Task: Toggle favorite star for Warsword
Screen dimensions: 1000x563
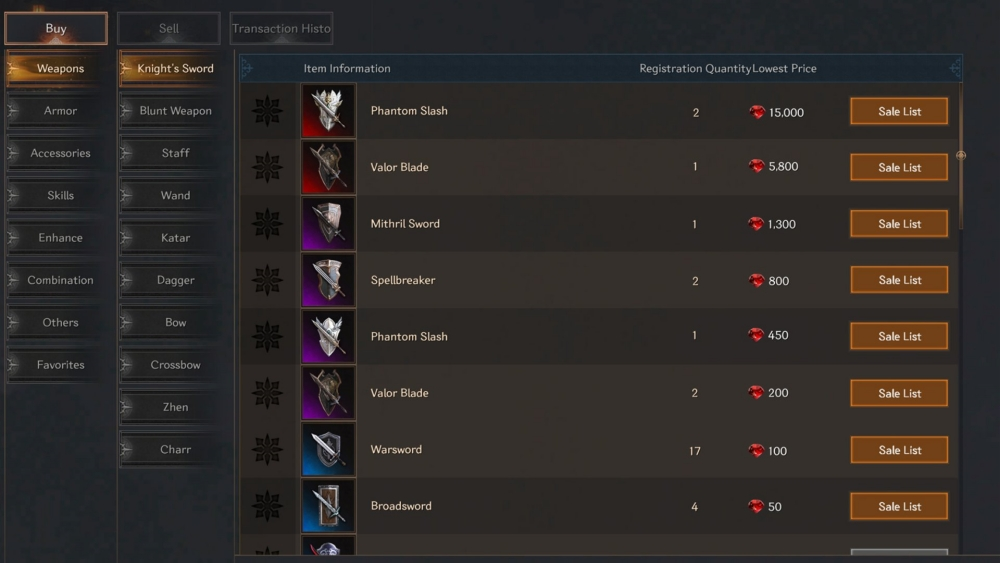Action: coord(267,450)
